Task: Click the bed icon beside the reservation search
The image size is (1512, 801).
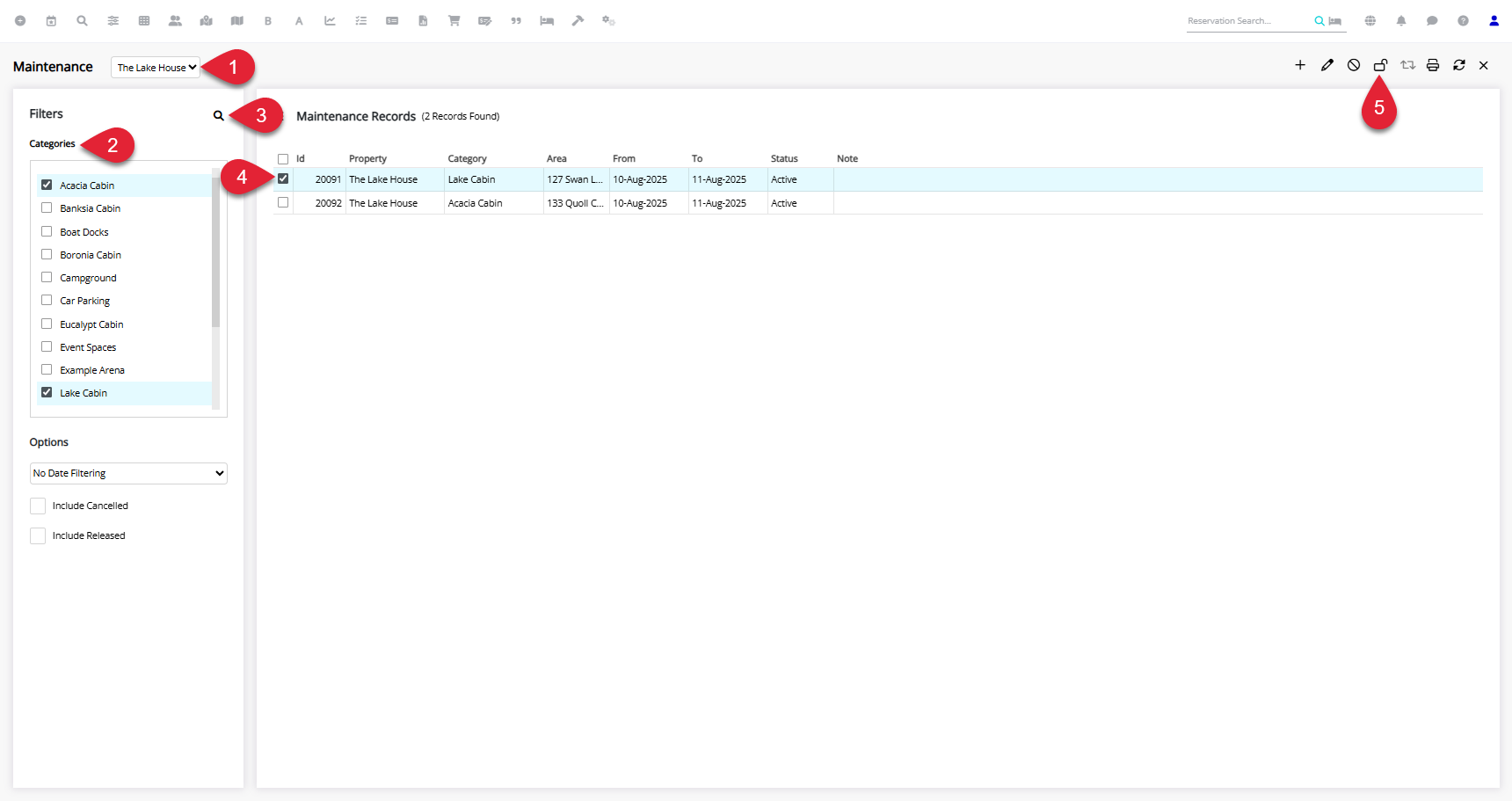Action: (1334, 21)
